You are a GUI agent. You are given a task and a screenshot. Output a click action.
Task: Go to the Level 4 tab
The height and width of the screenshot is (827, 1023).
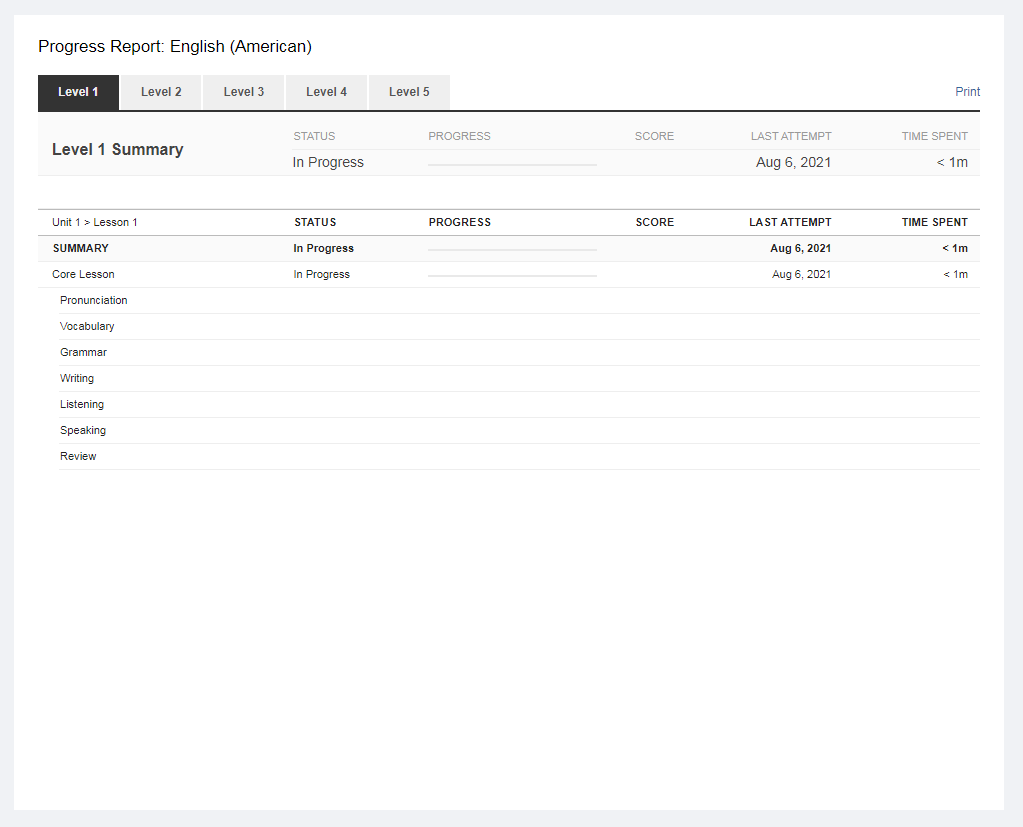click(x=327, y=92)
